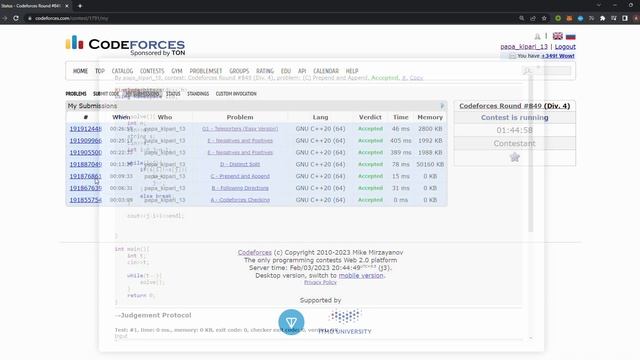
Task: Open the extensions puzzle piece menu
Action: 602,18
